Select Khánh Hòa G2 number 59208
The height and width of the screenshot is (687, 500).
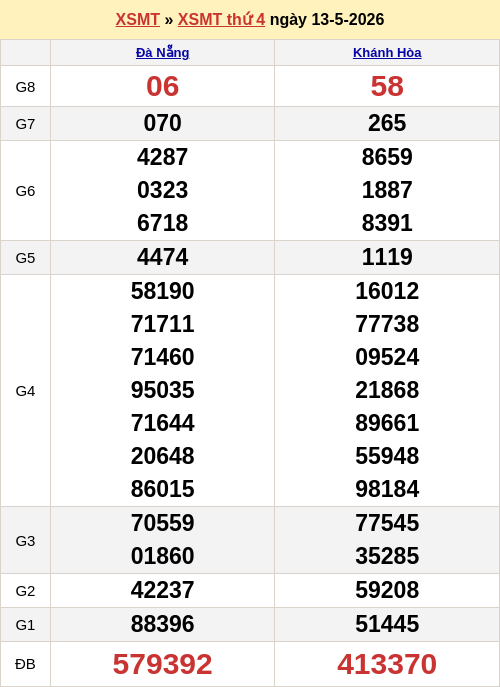[387, 590]
